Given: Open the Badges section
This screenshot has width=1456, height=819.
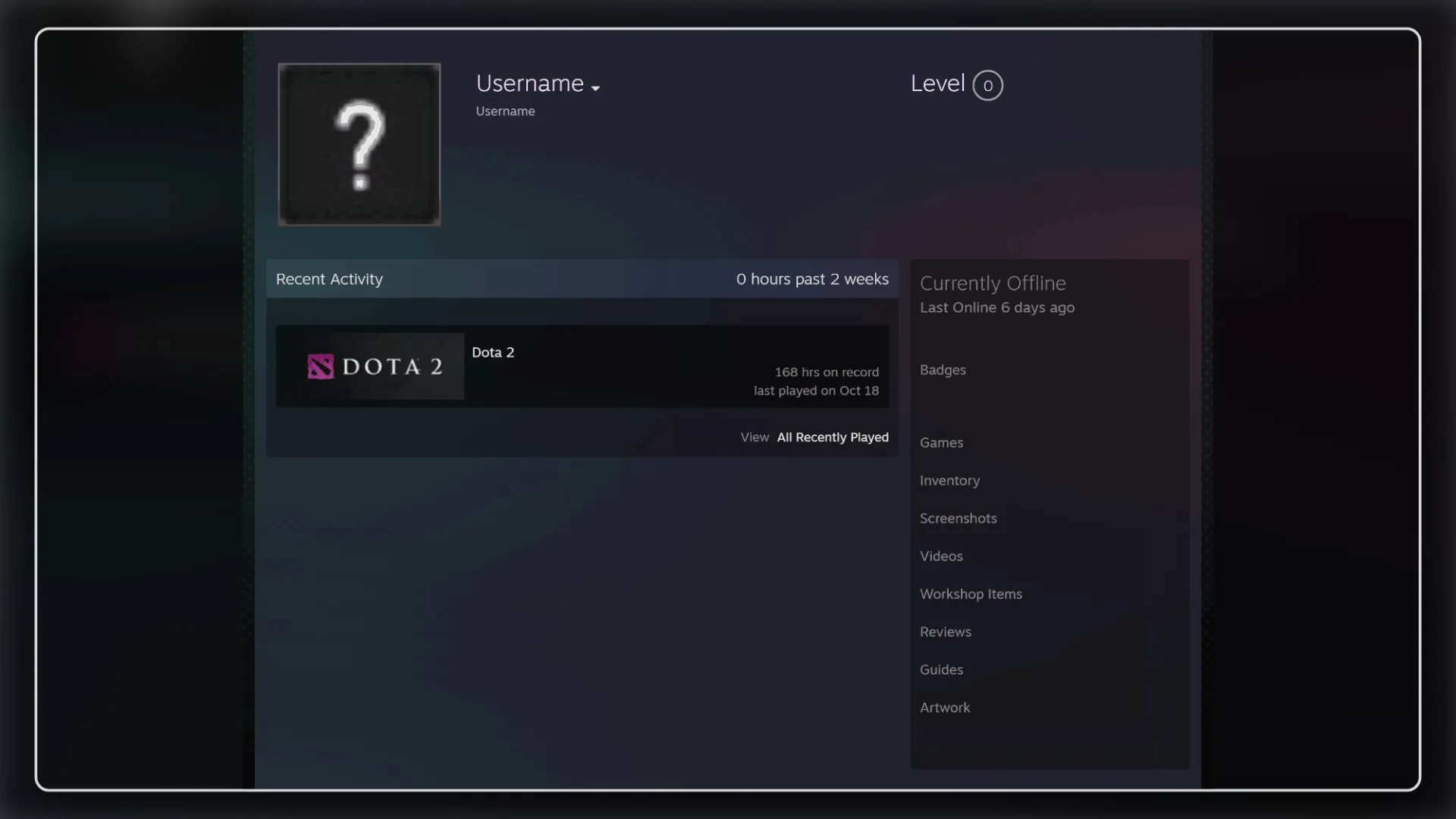Looking at the screenshot, I should 943,370.
